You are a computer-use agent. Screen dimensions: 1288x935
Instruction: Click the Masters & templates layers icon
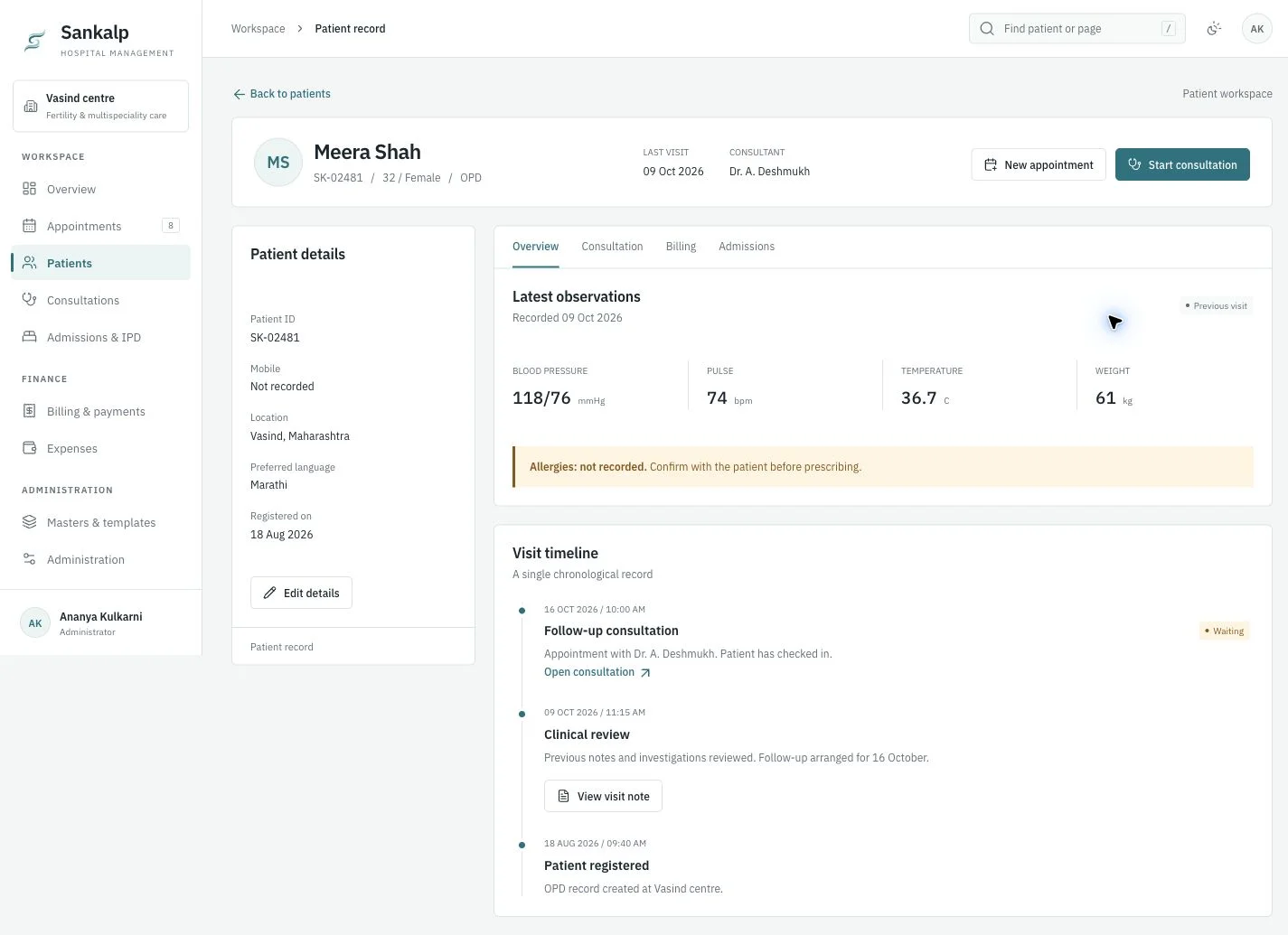(x=30, y=522)
